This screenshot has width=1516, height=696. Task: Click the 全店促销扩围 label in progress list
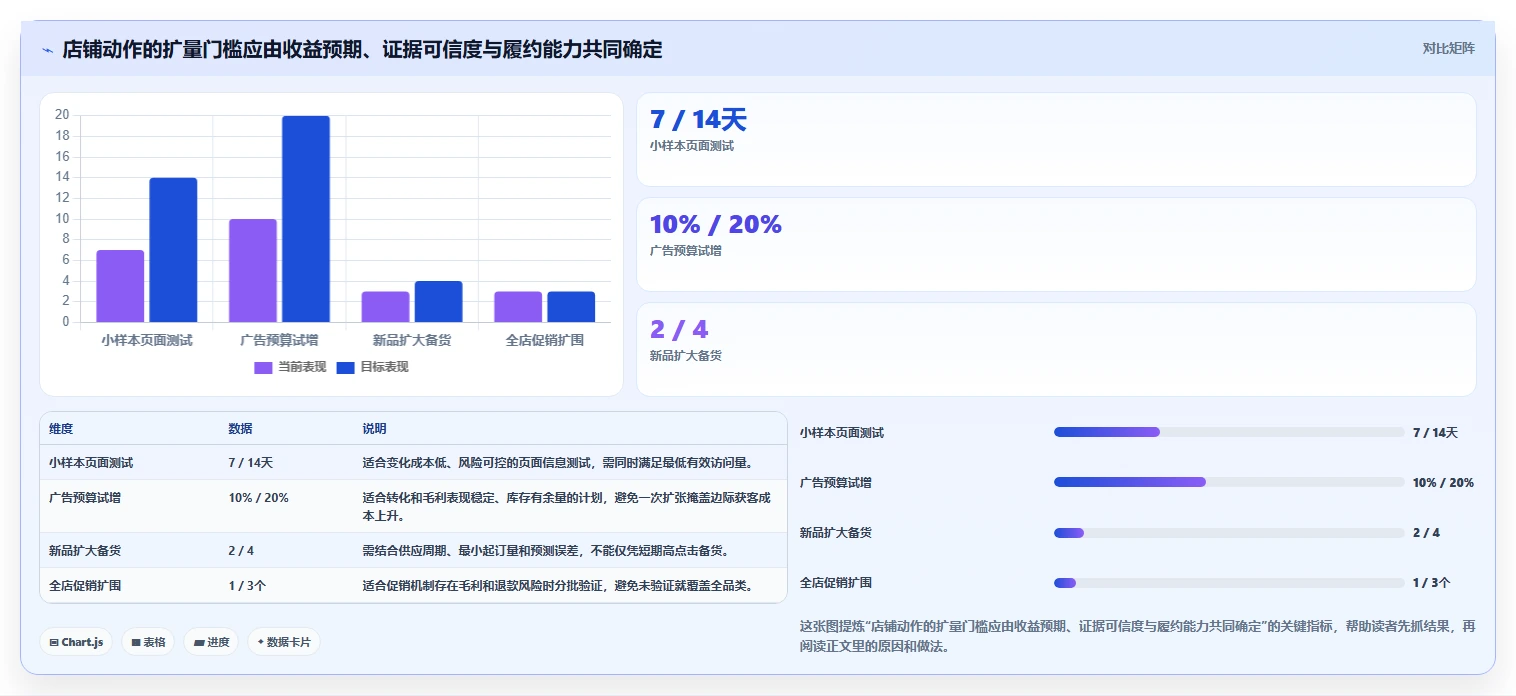[x=836, y=582]
